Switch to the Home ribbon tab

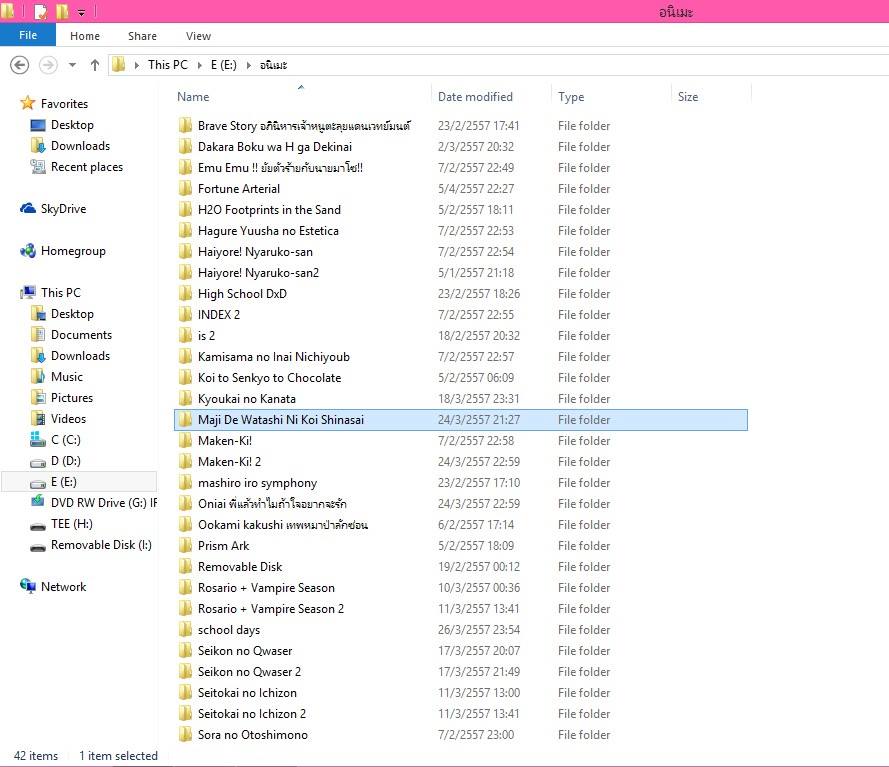[x=85, y=36]
